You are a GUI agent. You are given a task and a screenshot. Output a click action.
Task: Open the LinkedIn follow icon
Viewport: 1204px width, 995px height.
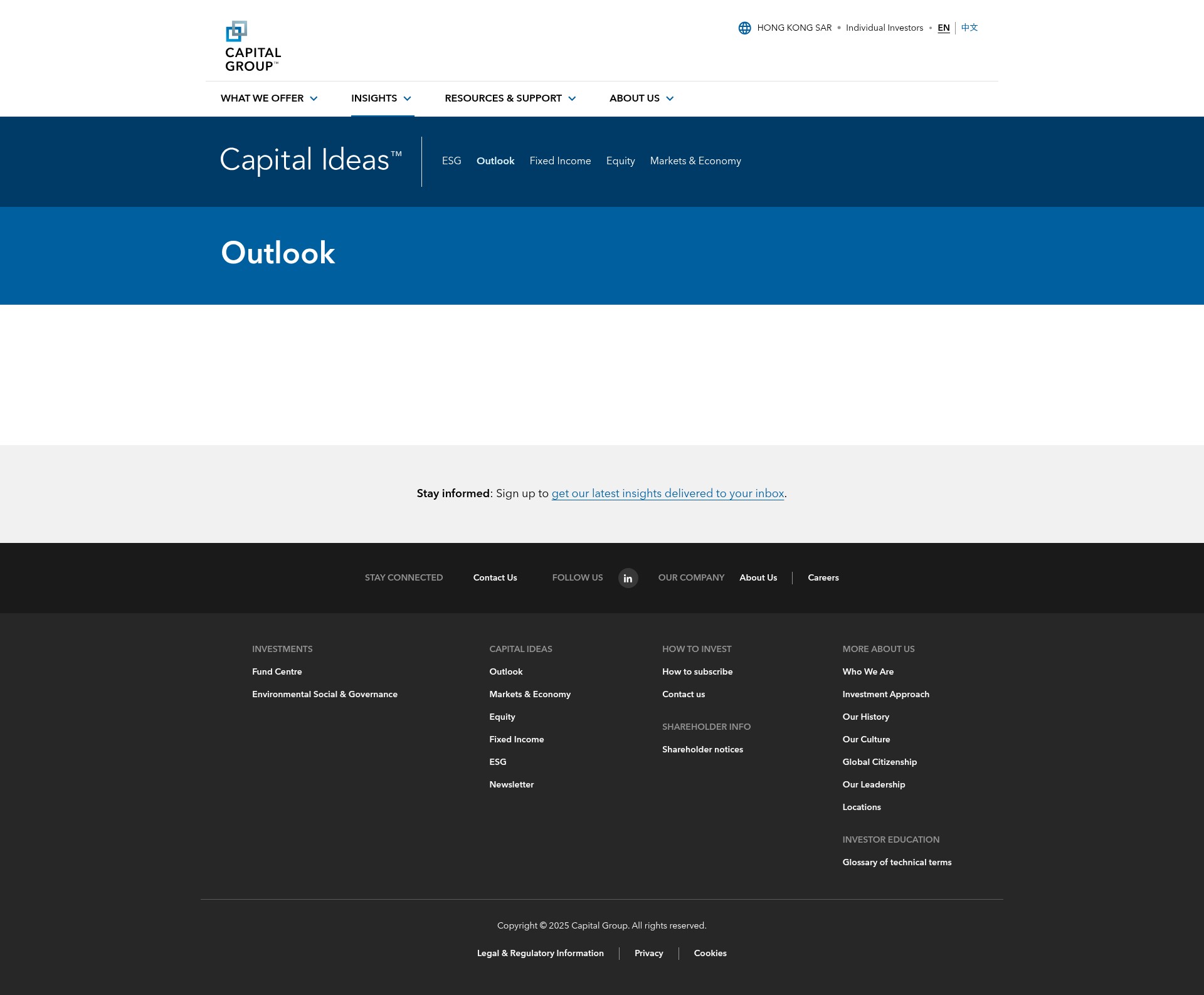click(x=628, y=578)
